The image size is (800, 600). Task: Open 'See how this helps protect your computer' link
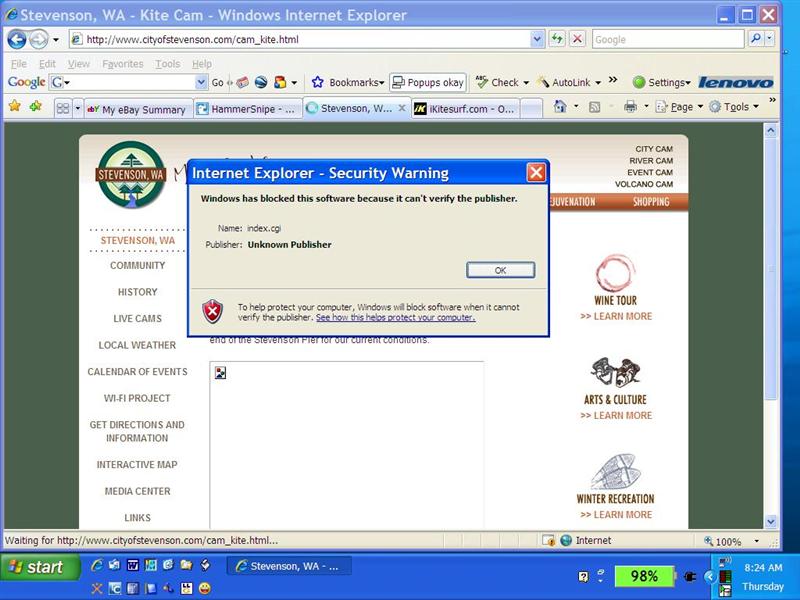[x=395, y=318]
